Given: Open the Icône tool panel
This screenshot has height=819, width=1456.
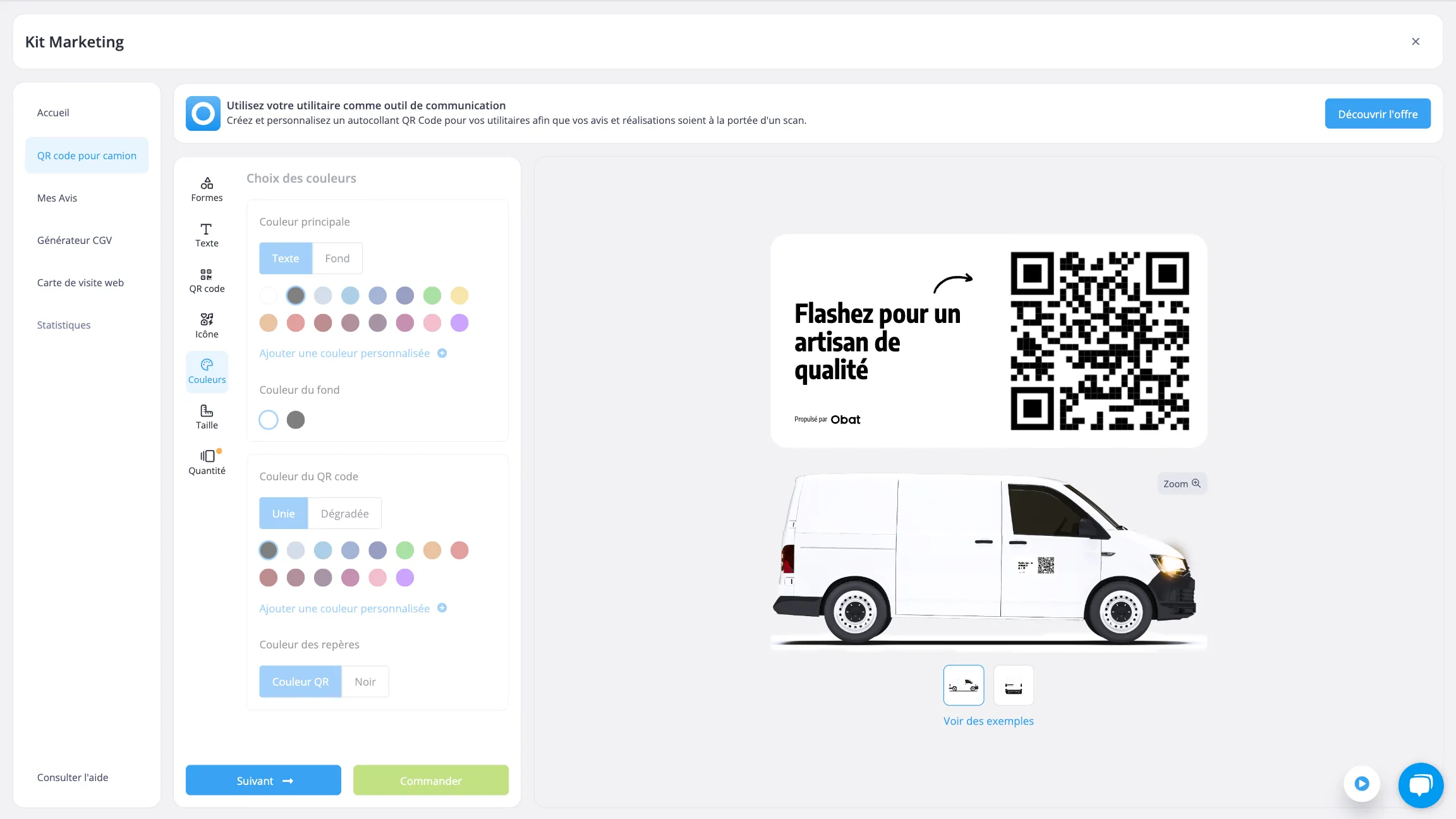Looking at the screenshot, I should tap(207, 326).
